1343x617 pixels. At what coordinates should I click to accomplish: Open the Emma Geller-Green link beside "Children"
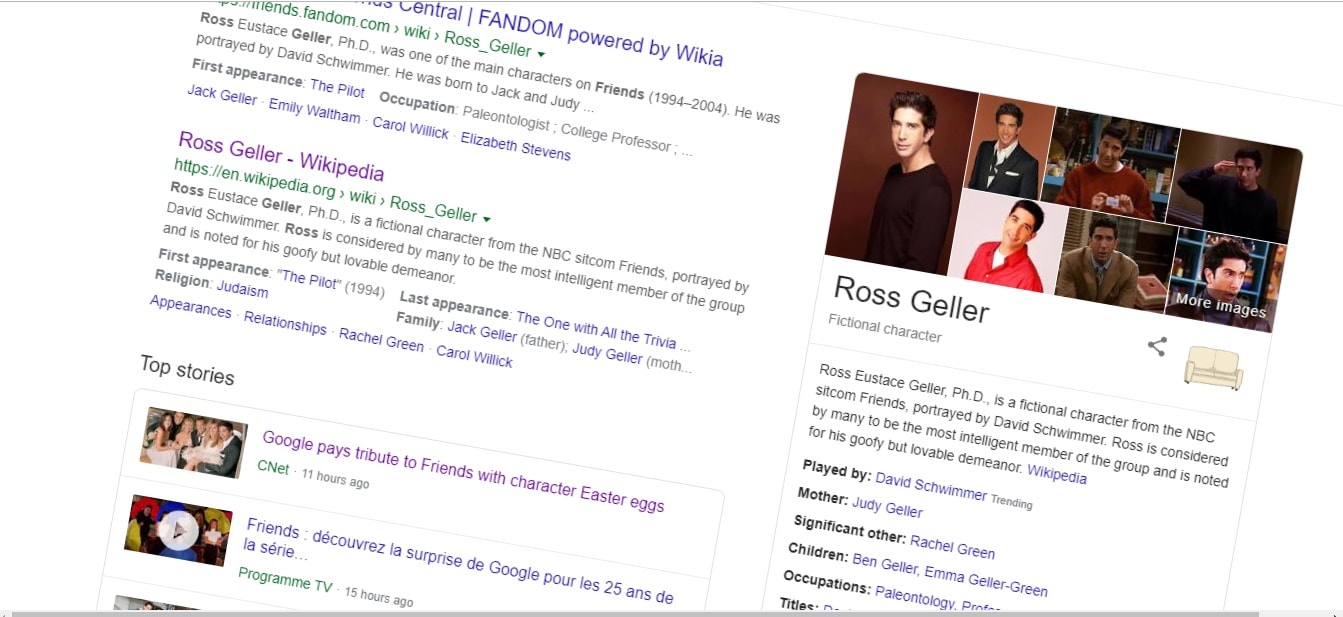[986, 581]
